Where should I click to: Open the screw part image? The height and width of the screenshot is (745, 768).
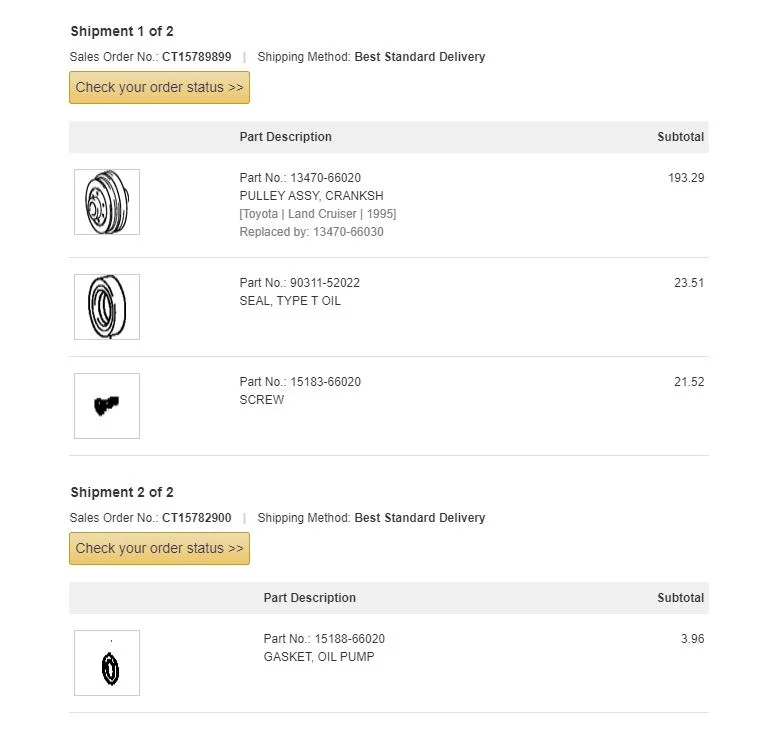tap(107, 406)
